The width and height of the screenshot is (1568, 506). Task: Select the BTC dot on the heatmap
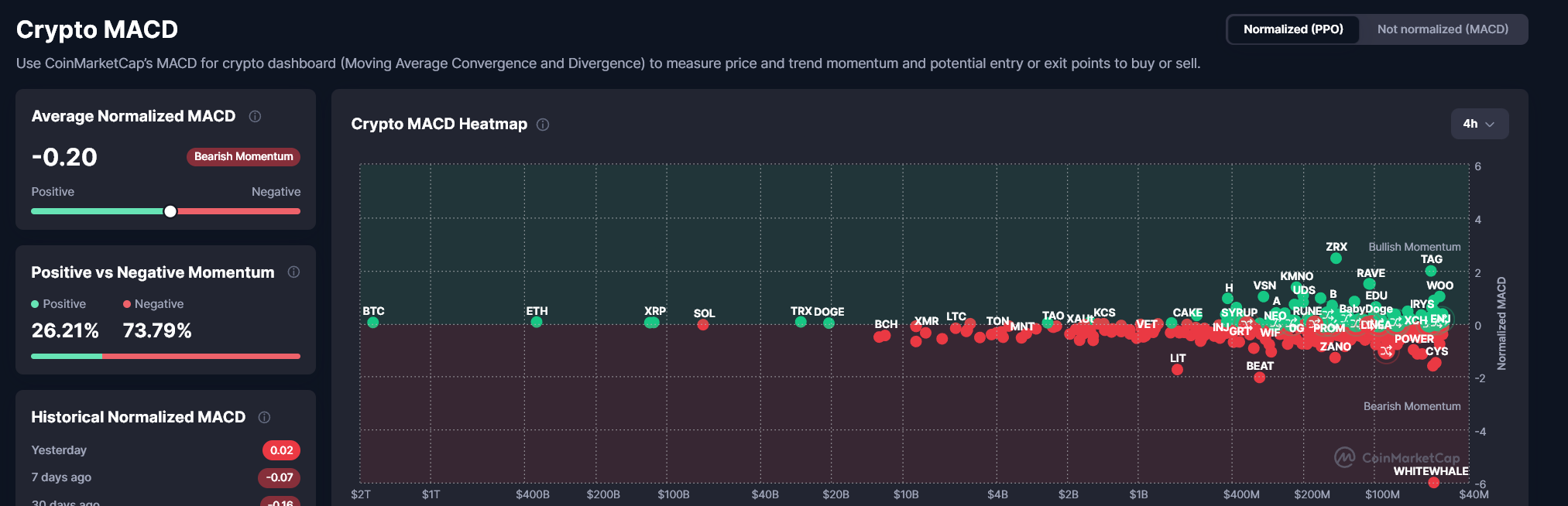(x=373, y=323)
